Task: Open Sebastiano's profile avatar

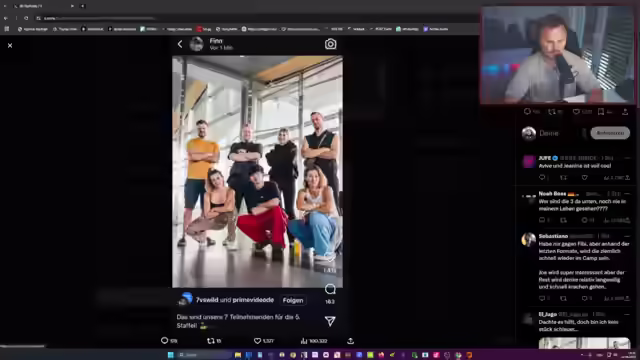Action: pos(529,240)
